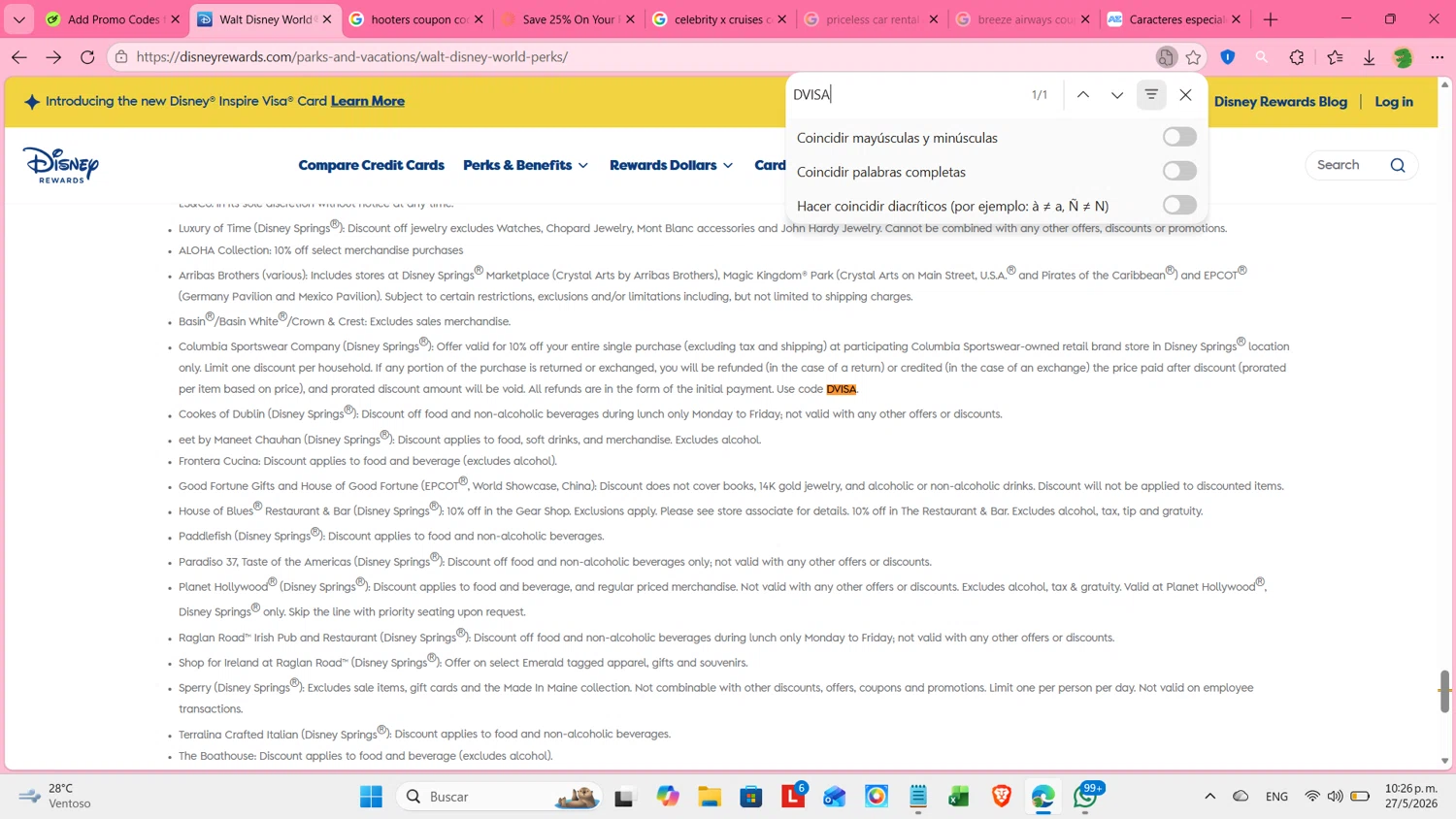Add this page to favorites star
This screenshot has width=1456, height=819.
[x=1193, y=57]
